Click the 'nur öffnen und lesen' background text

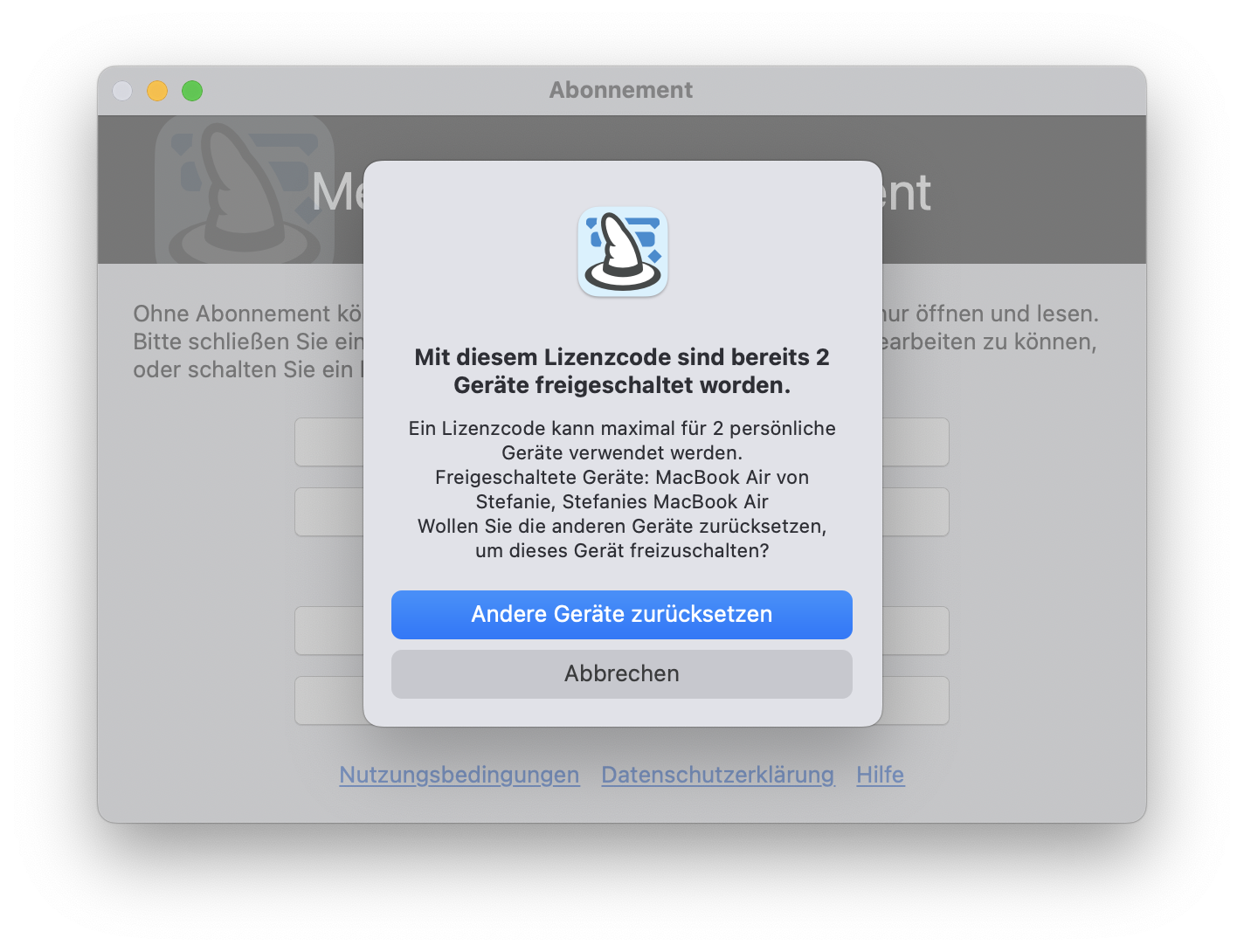point(991,314)
